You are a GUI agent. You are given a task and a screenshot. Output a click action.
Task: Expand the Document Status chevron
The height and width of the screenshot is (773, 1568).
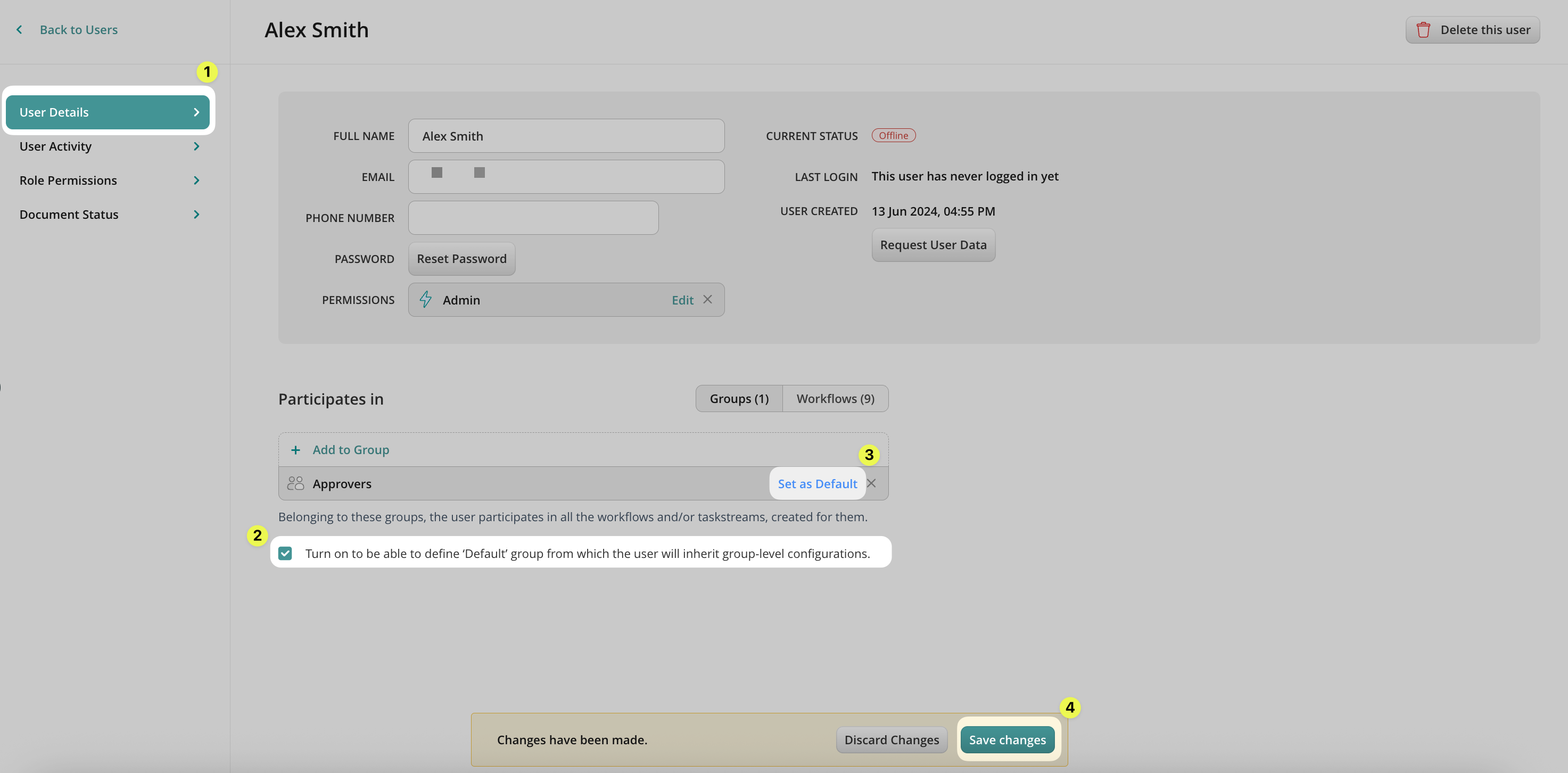(x=196, y=214)
